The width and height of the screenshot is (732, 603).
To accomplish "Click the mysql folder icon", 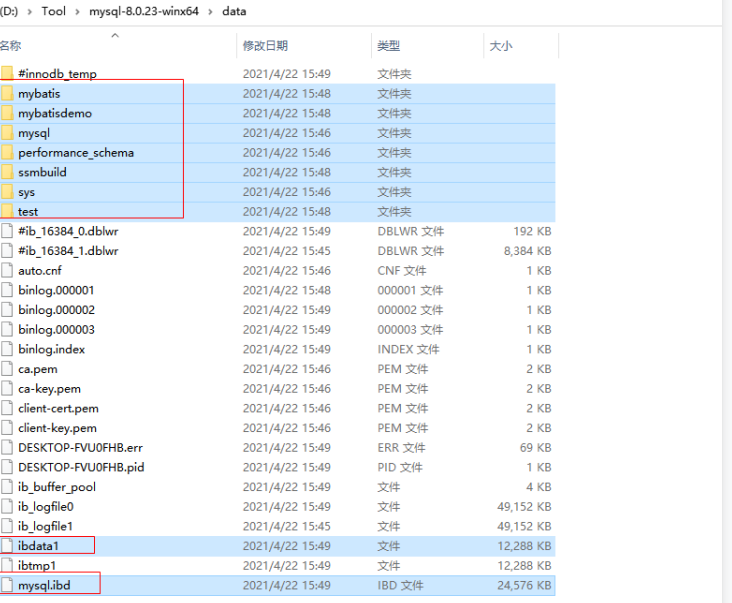I will (x=7, y=133).
